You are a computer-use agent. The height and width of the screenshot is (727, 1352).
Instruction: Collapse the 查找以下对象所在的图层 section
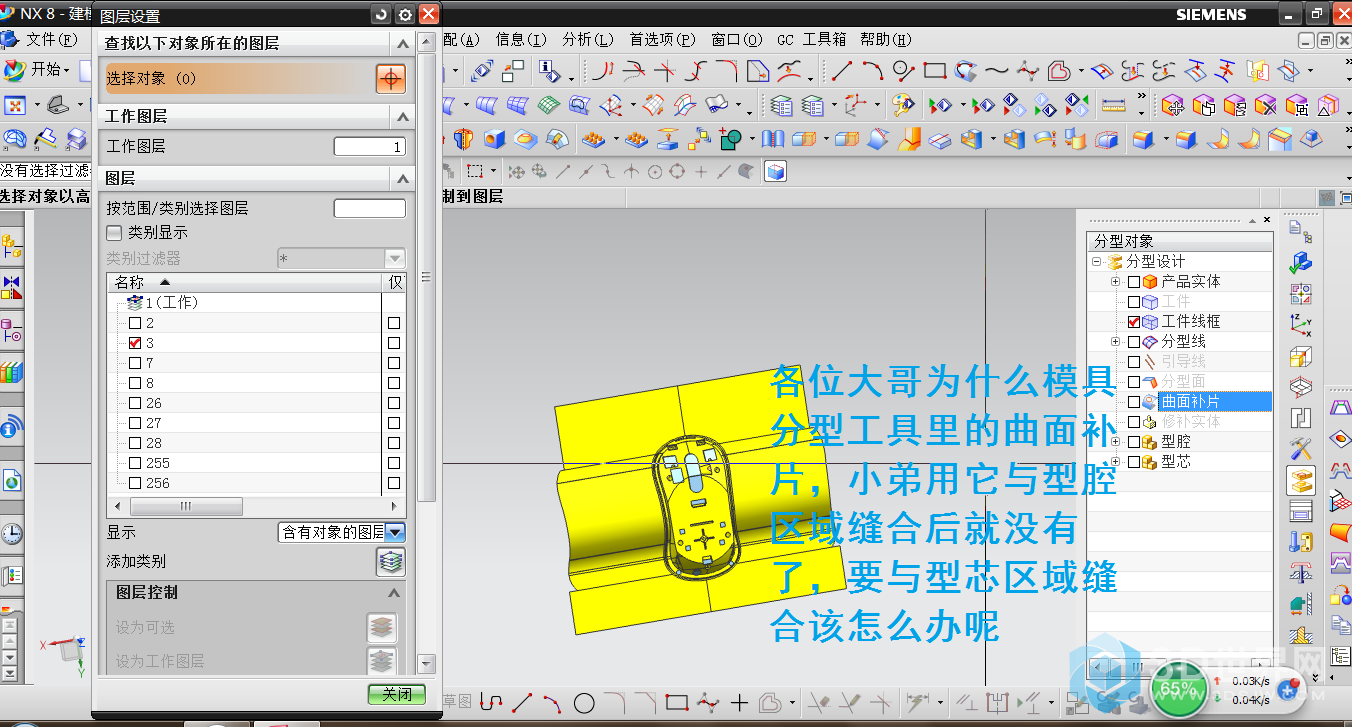[402, 44]
